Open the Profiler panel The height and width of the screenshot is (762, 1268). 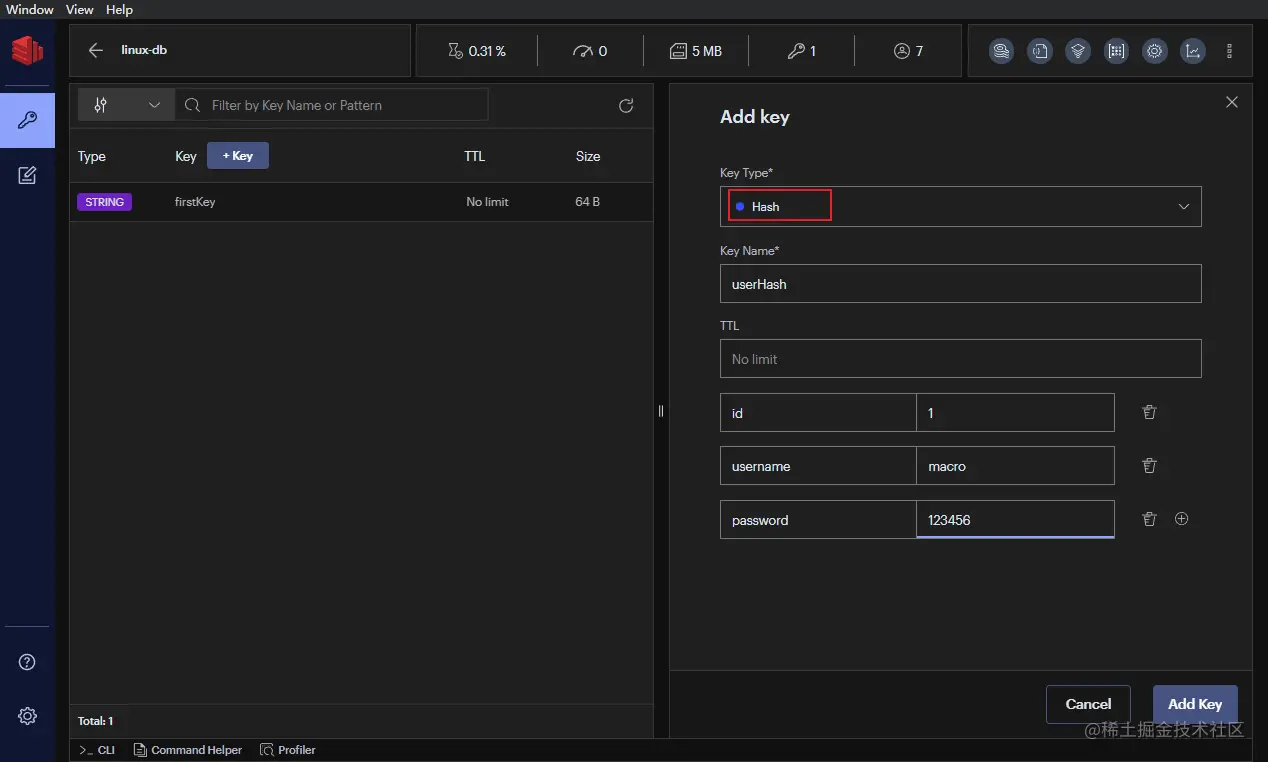click(x=288, y=750)
